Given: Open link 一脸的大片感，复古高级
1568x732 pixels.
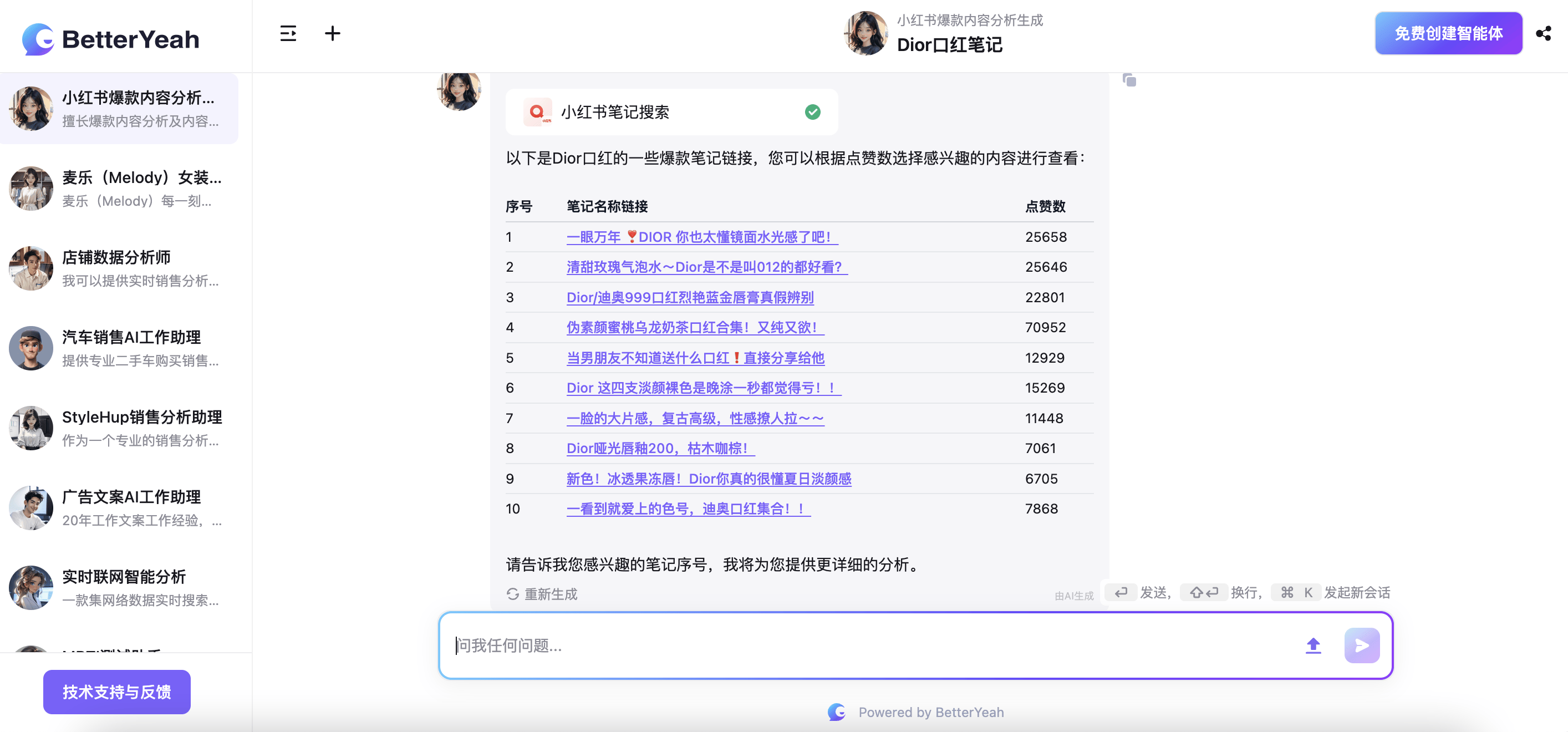Looking at the screenshot, I should pyautogui.click(x=695, y=418).
